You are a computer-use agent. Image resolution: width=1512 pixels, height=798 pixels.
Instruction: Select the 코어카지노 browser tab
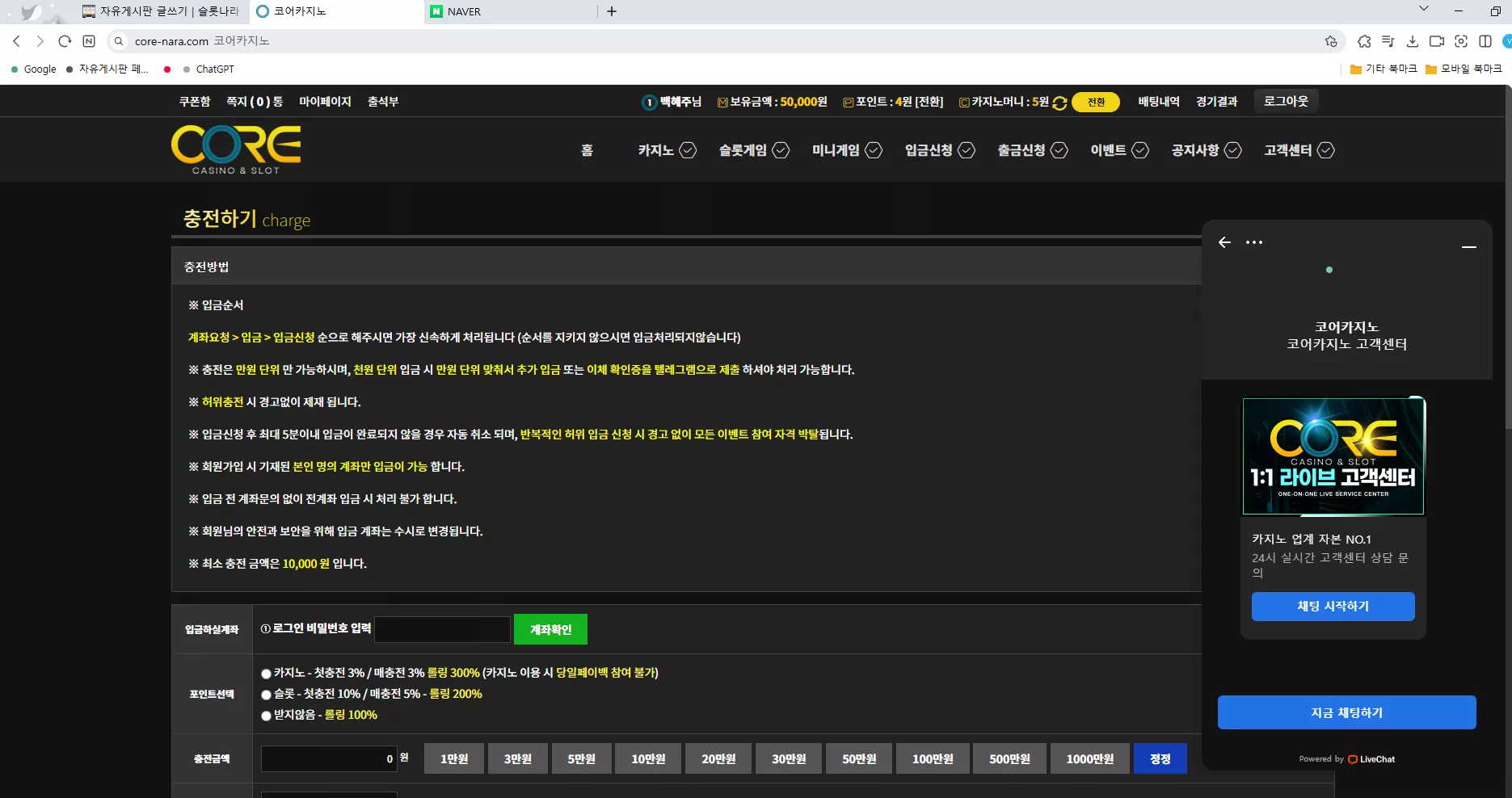coord(335,11)
